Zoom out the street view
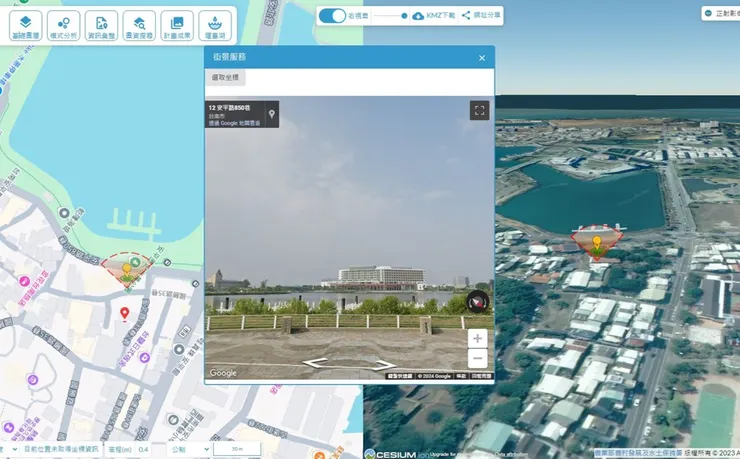740x459 pixels. [x=478, y=359]
